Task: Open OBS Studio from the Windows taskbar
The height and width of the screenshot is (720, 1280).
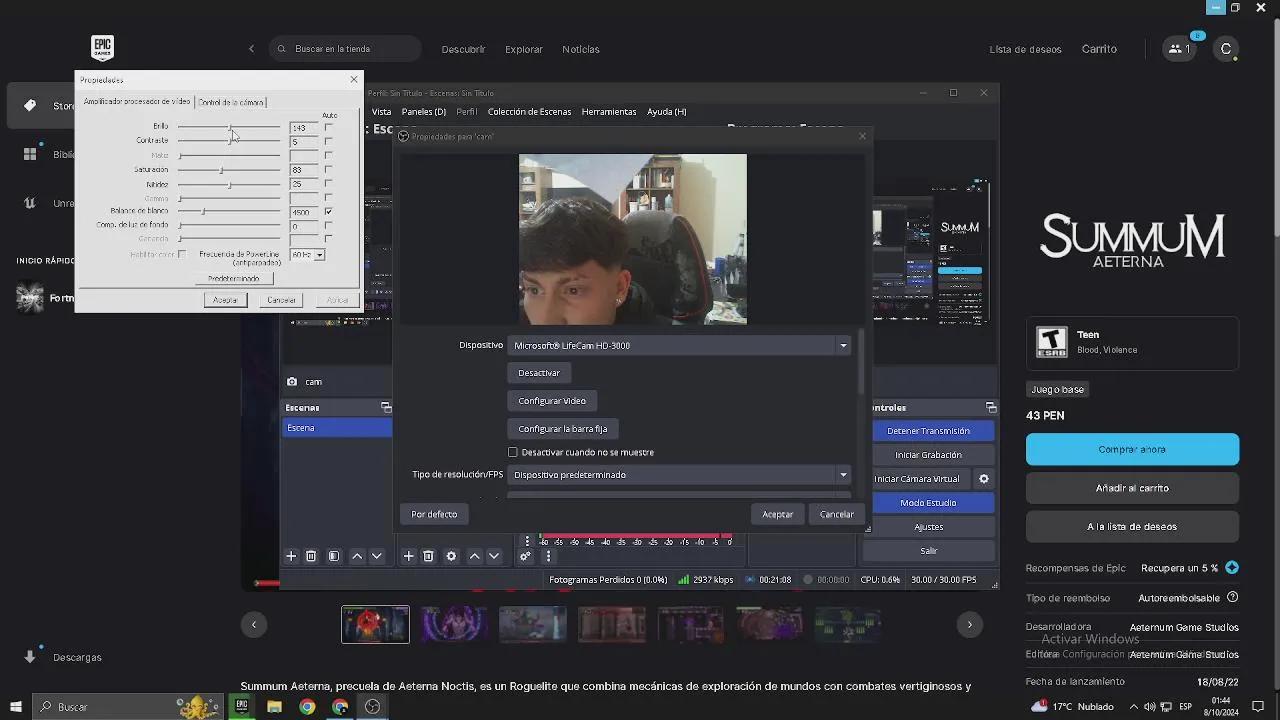Action: click(x=373, y=706)
